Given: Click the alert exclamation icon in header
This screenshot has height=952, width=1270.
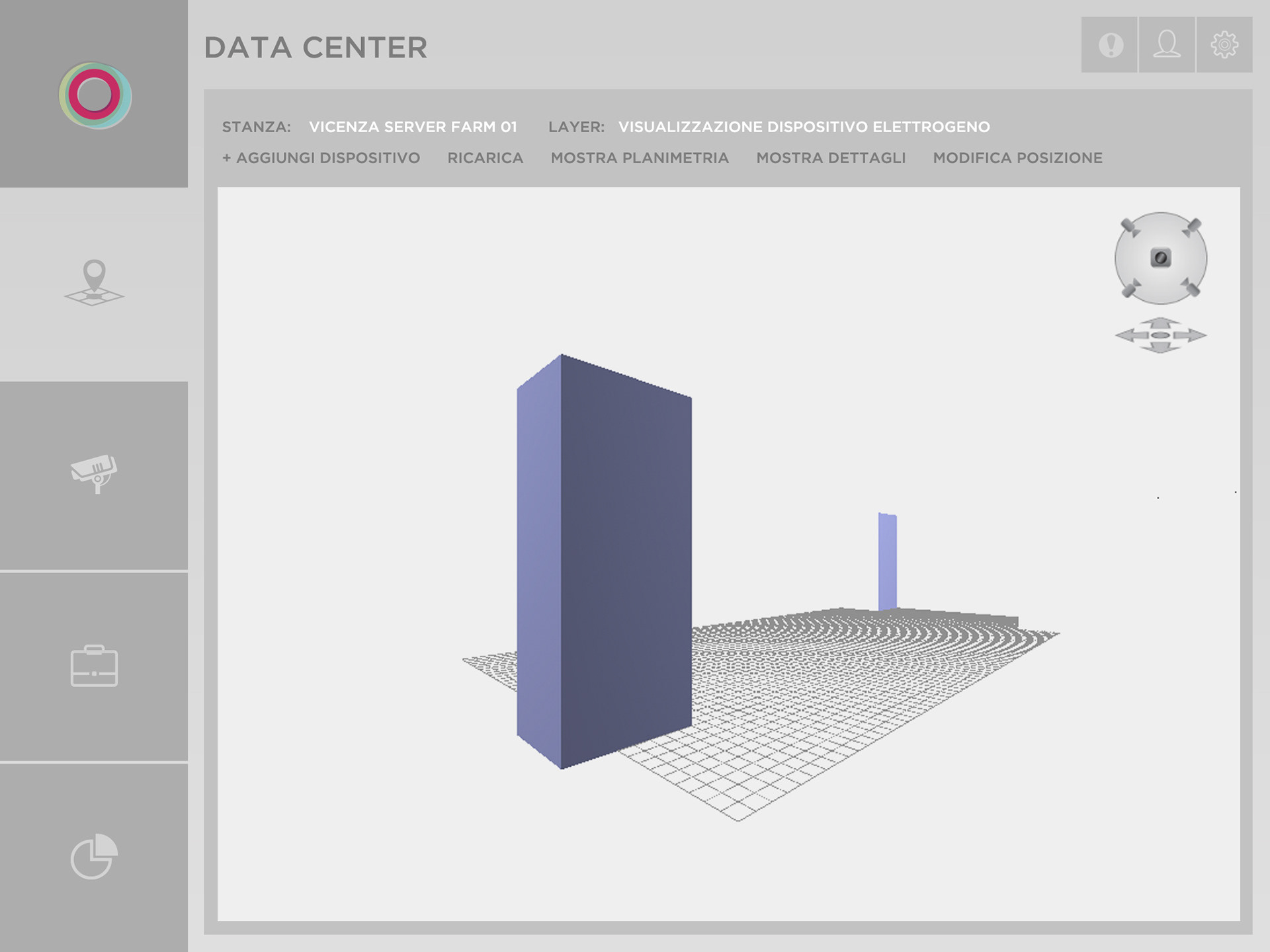Looking at the screenshot, I should pos(1110,45).
